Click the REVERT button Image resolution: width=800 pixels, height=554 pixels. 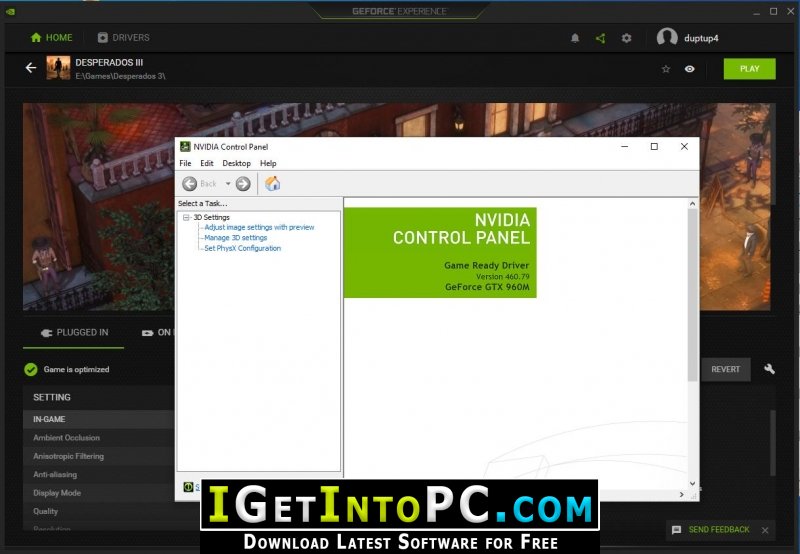(x=725, y=369)
